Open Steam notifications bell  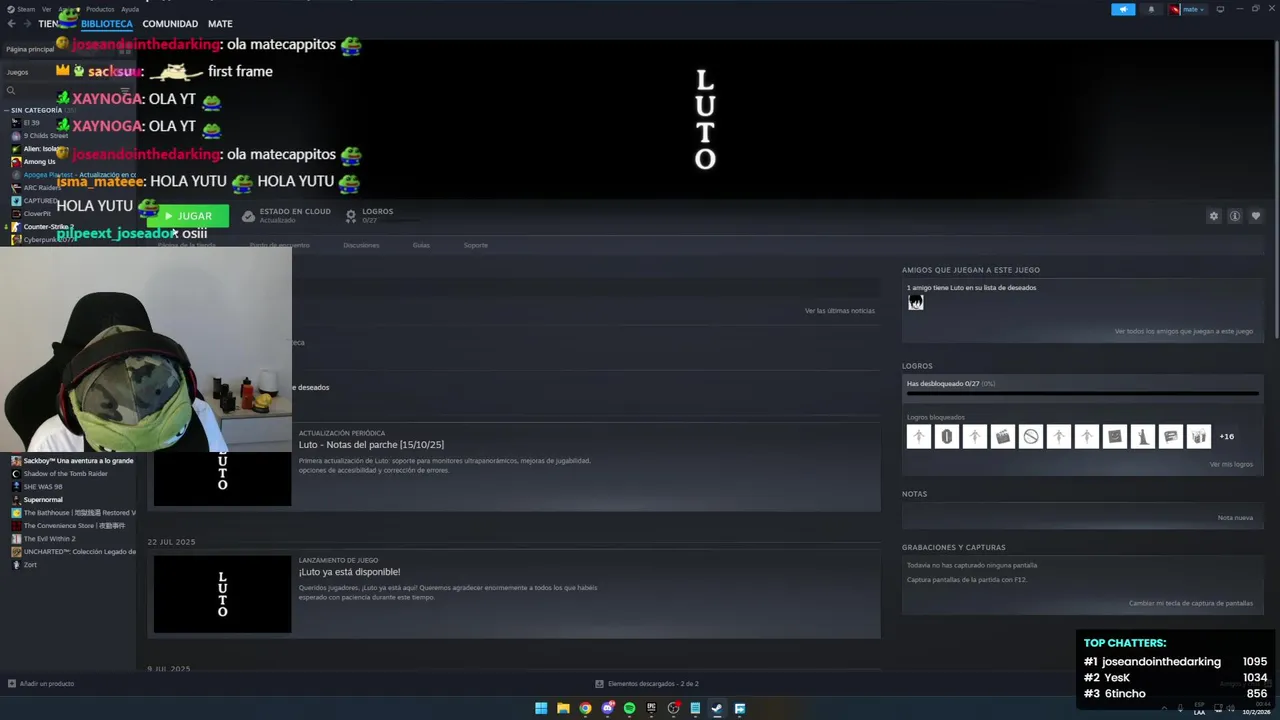pyautogui.click(x=1151, y=9)
